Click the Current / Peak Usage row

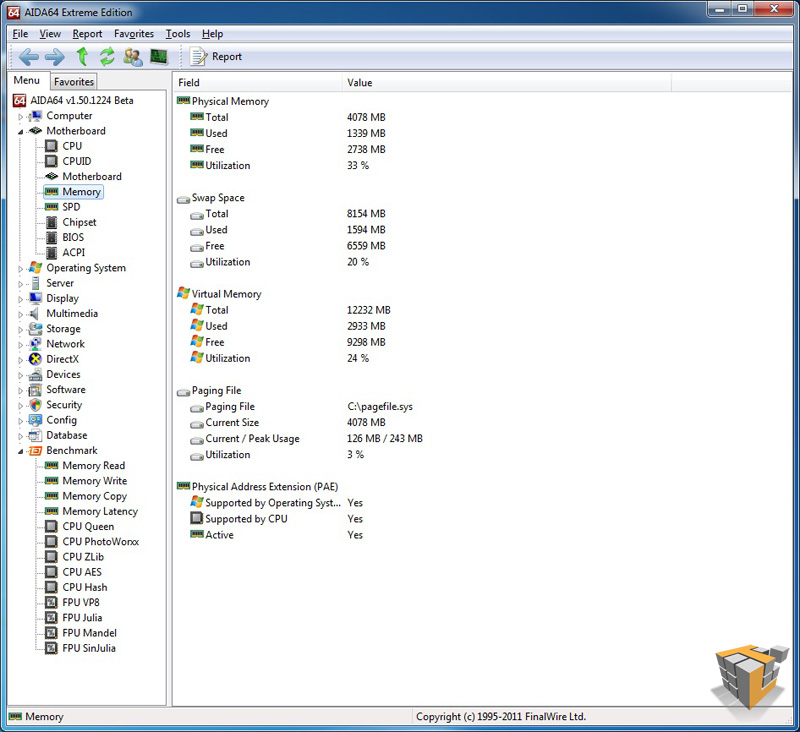tap(306, 439)
